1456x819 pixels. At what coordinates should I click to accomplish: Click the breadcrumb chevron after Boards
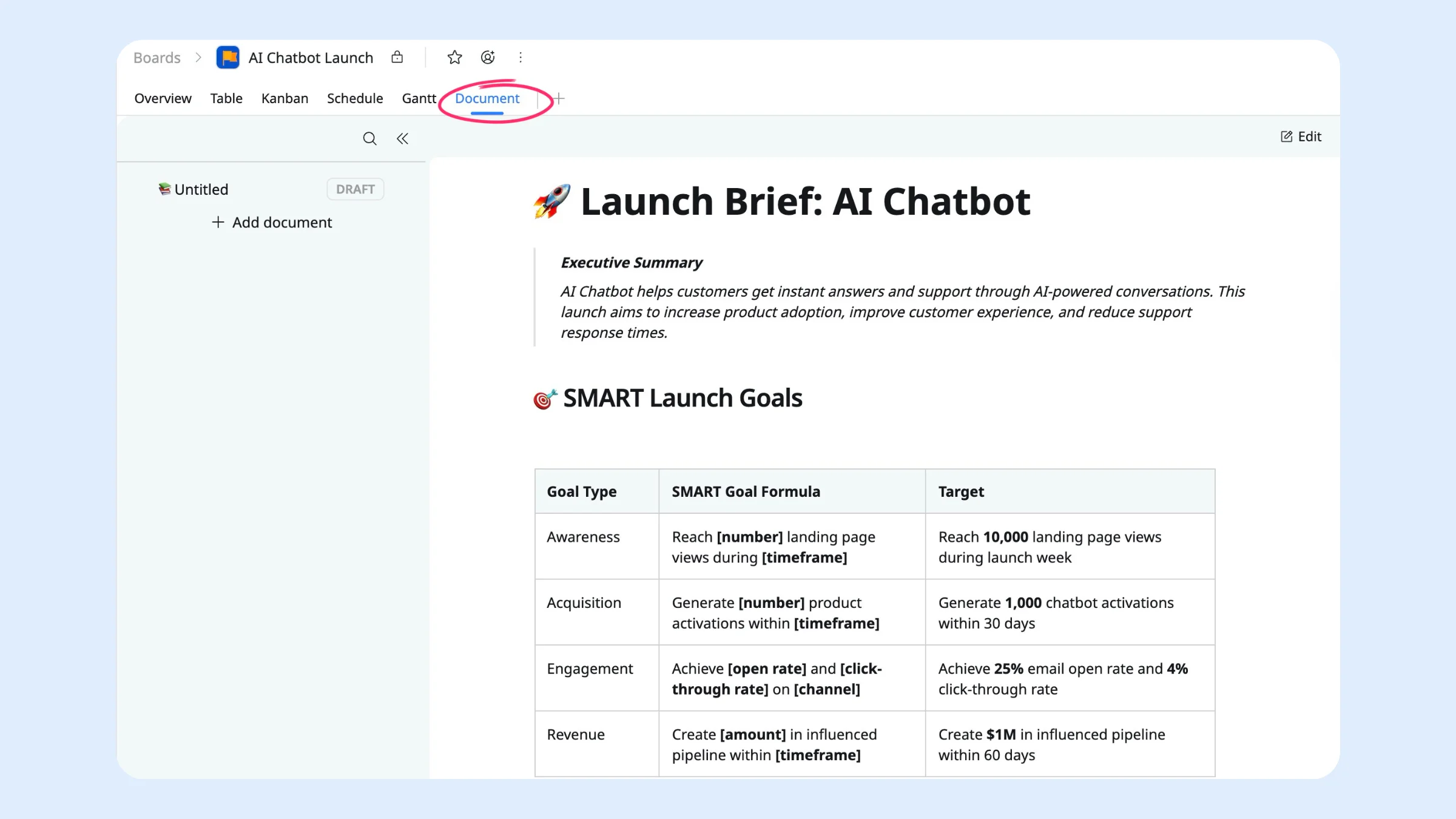click(x=198, y=58)
